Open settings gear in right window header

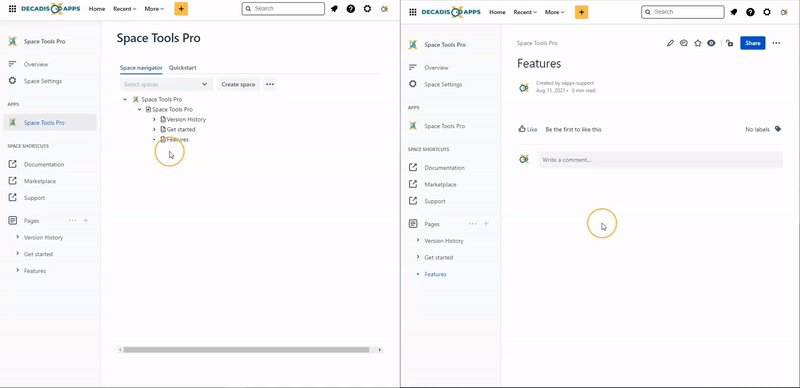[767, 12]
